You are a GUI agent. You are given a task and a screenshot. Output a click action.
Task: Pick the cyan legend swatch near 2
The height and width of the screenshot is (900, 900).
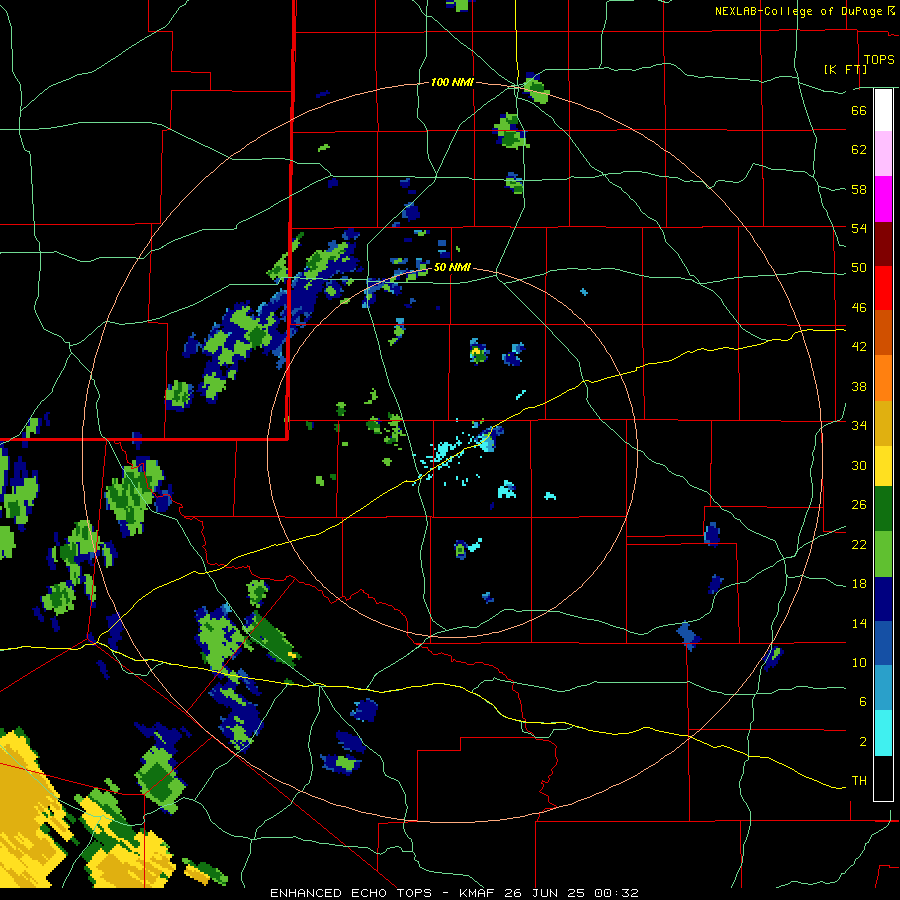pyautogui.click(x=883, y=733)
